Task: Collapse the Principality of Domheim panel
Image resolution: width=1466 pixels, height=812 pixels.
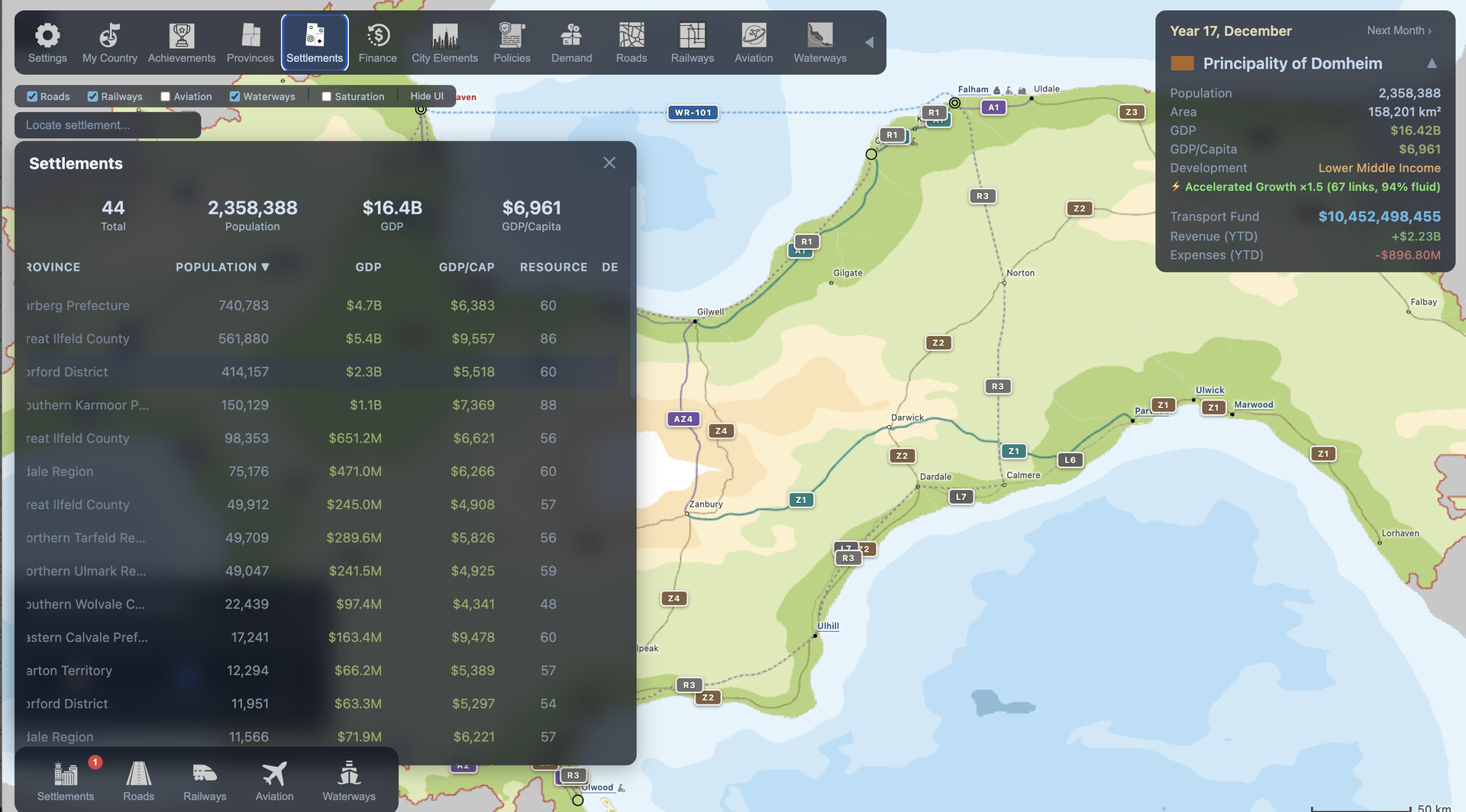Action: (1432, 63)
